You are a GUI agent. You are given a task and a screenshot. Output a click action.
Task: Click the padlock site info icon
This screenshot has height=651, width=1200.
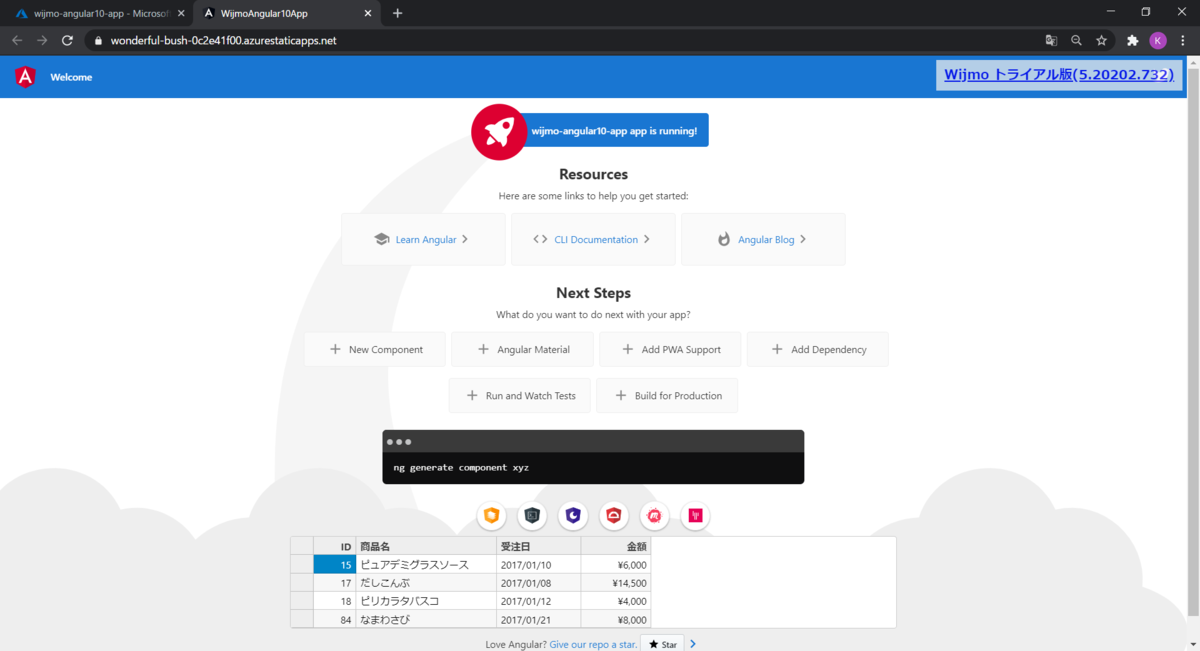point(98,40)
